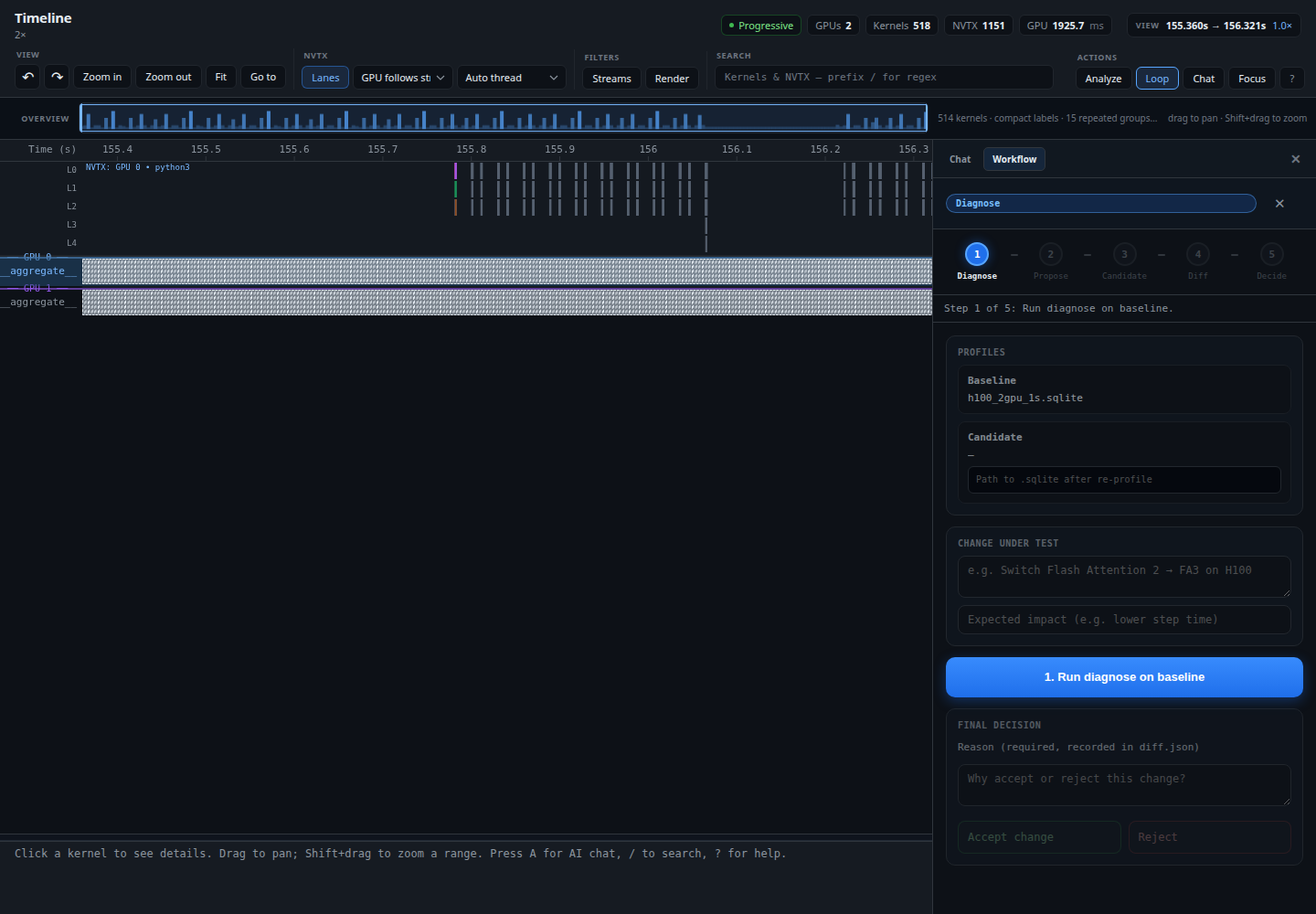Toggle the Loop action
Image resolution: width=1316 pixels, height=914 pixels.
(1157, 79)
